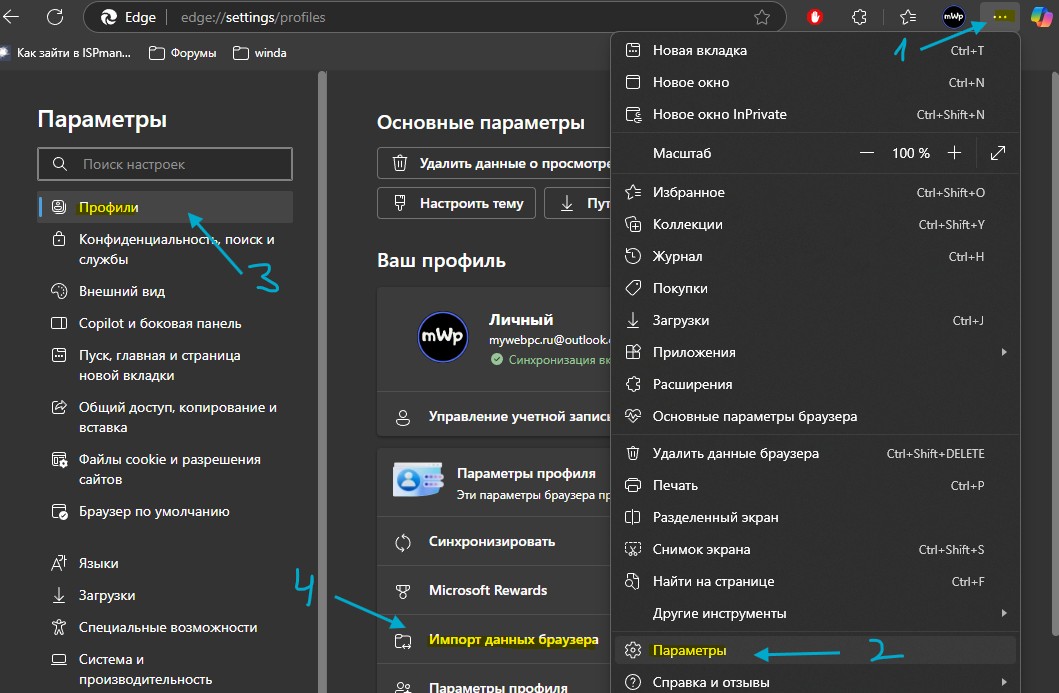This screenshot has height=693, width=1059.
Task: Open Copilot и боковая панель settings
Action: 166,324
